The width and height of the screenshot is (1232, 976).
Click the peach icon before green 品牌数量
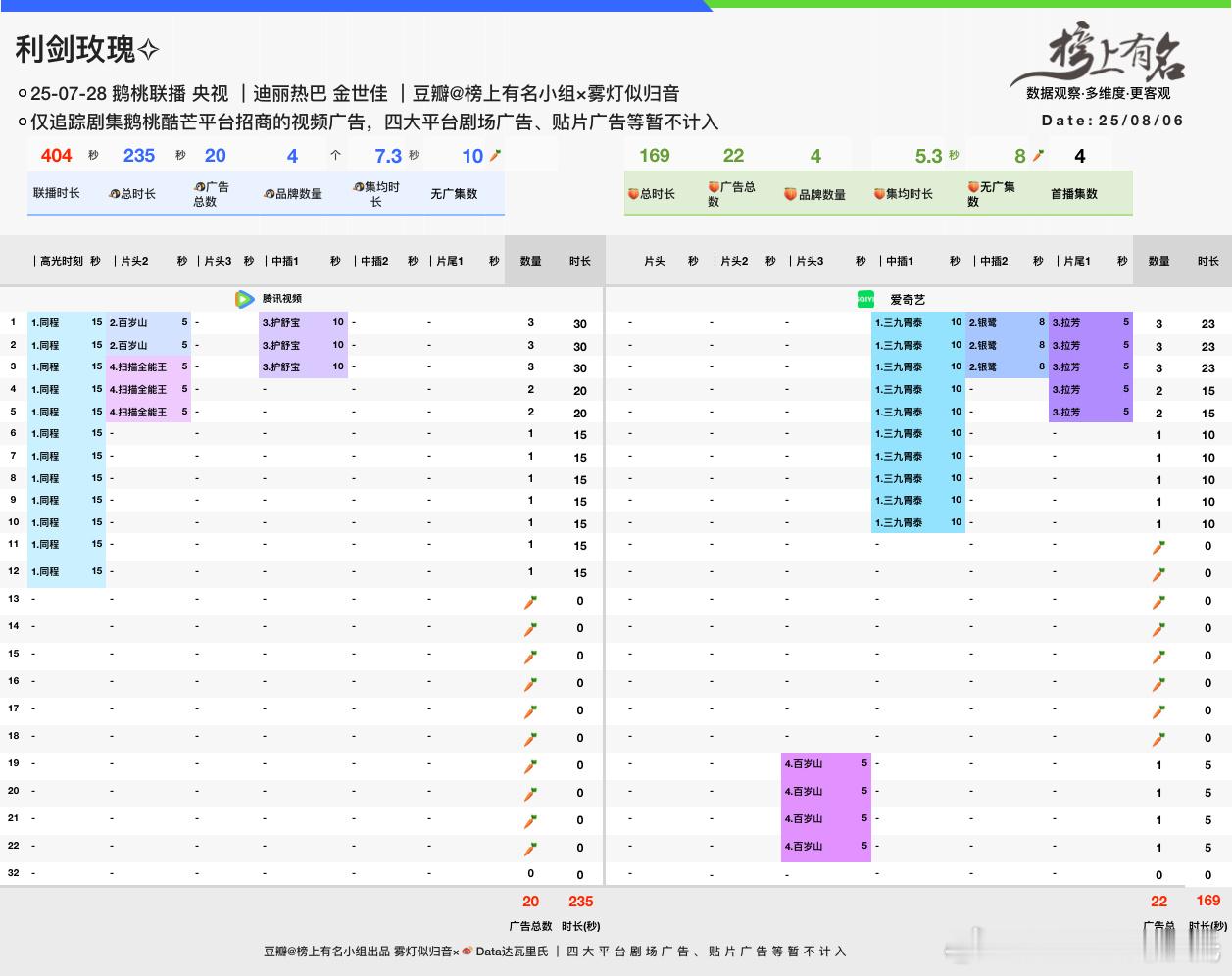tap(790, 194)
